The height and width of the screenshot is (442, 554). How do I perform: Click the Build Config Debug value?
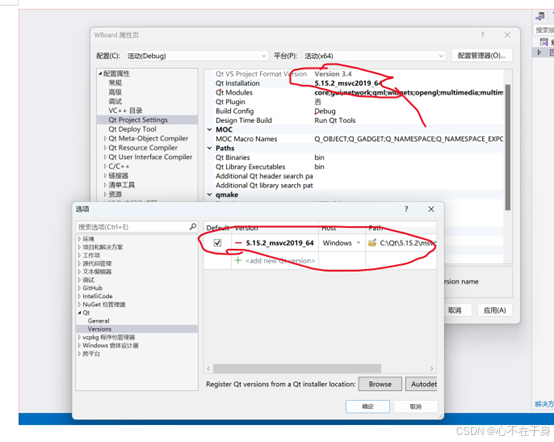coord(325,111)
